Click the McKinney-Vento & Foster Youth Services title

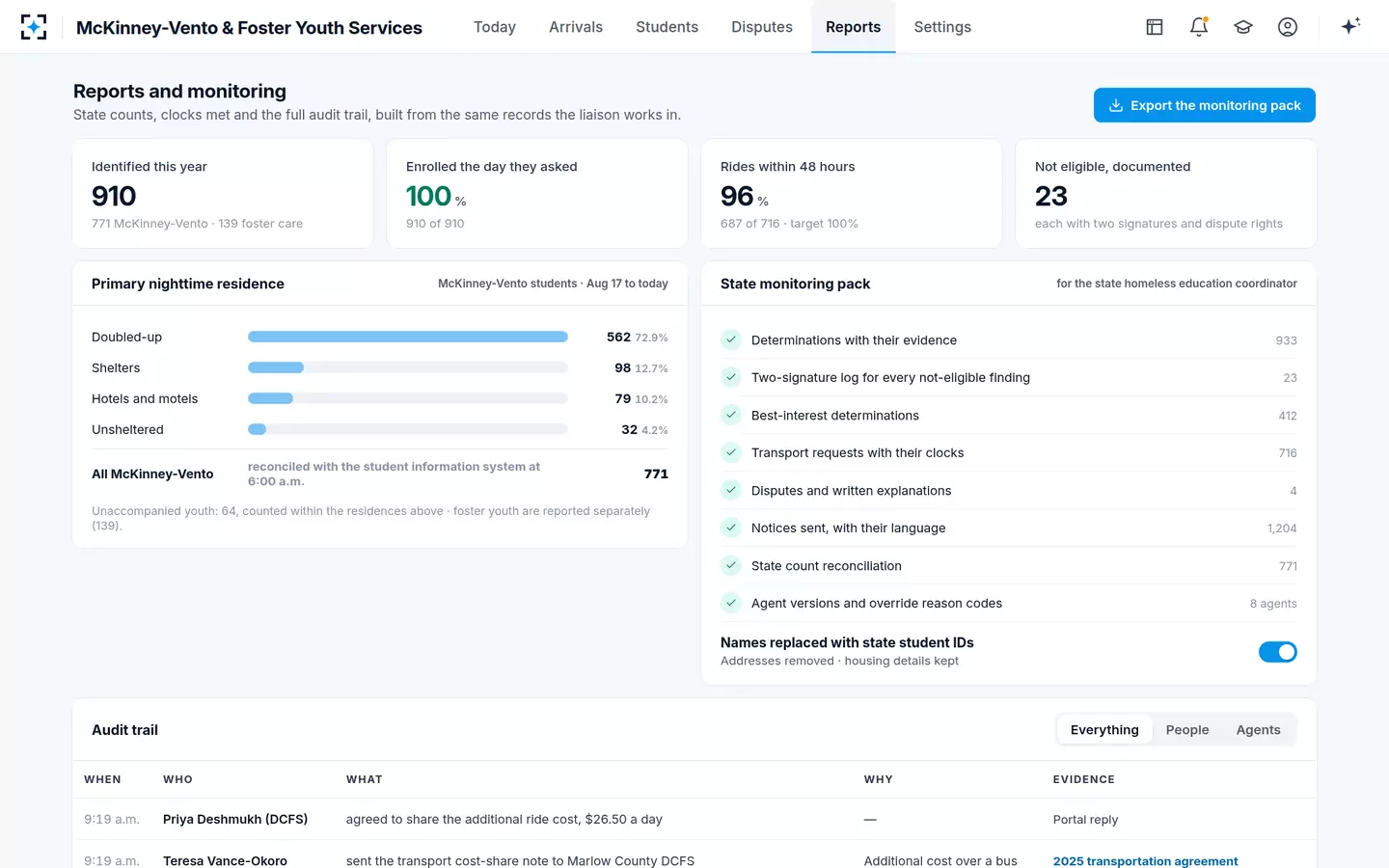(x=249, y=28)
